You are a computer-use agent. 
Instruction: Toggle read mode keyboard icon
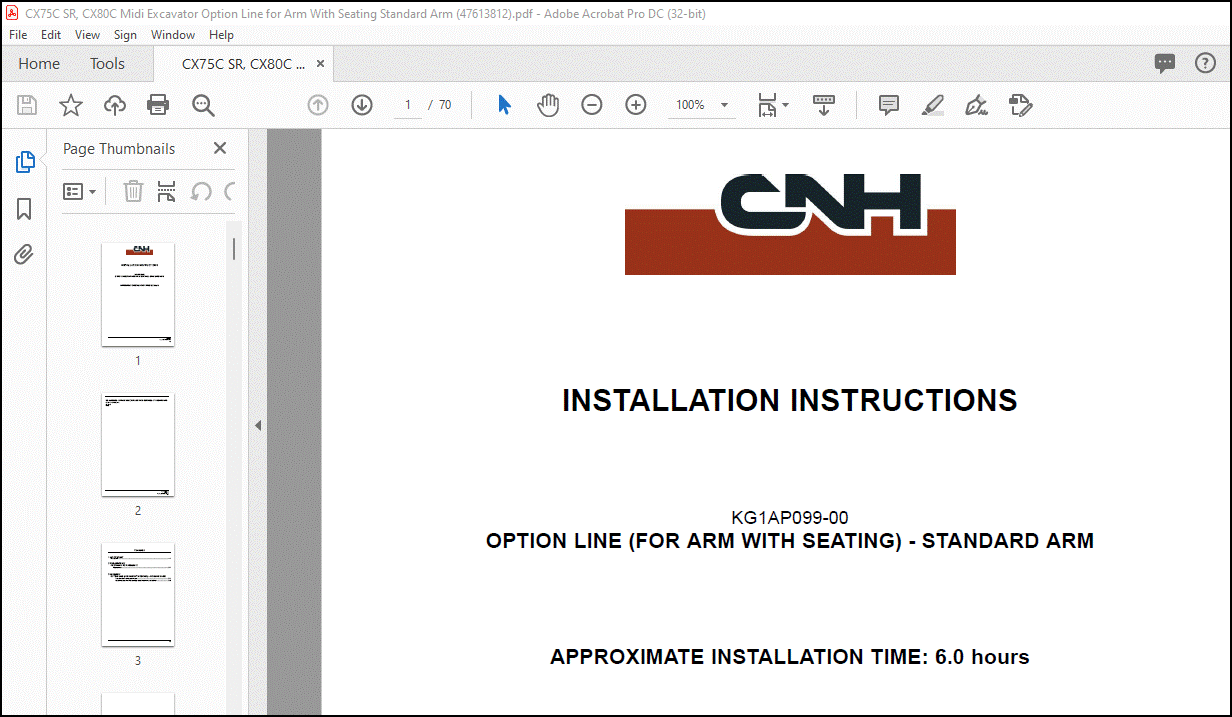point(824,105)
